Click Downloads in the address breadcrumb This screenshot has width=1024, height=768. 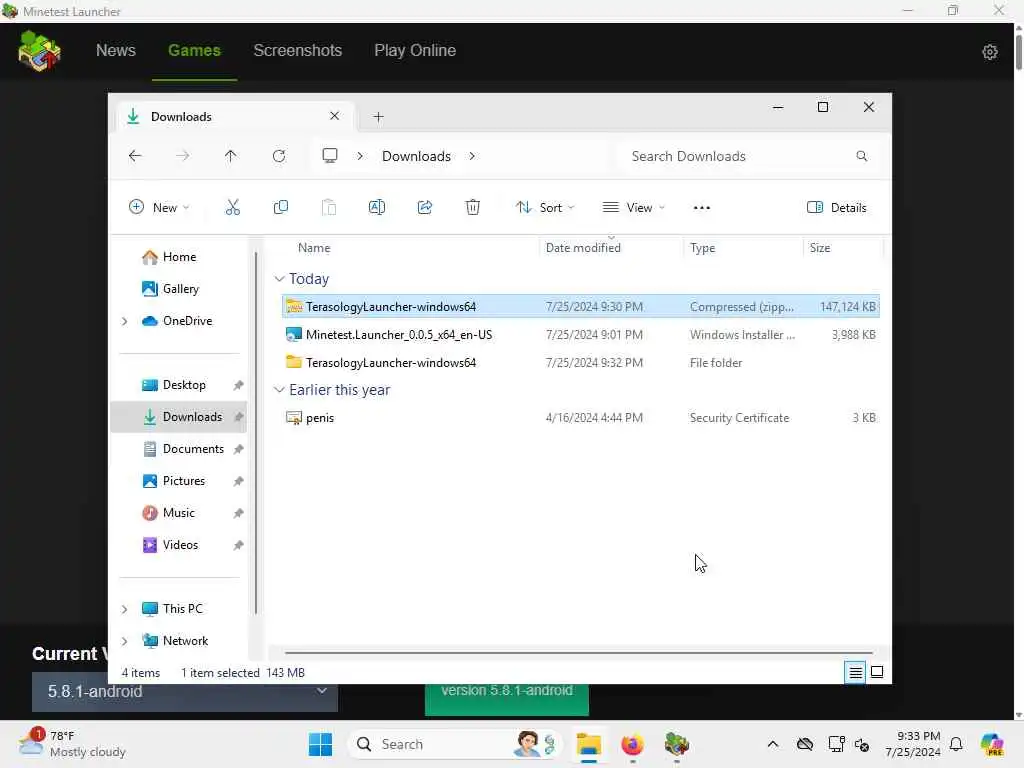pyautogui.click(x=416, y=156)
